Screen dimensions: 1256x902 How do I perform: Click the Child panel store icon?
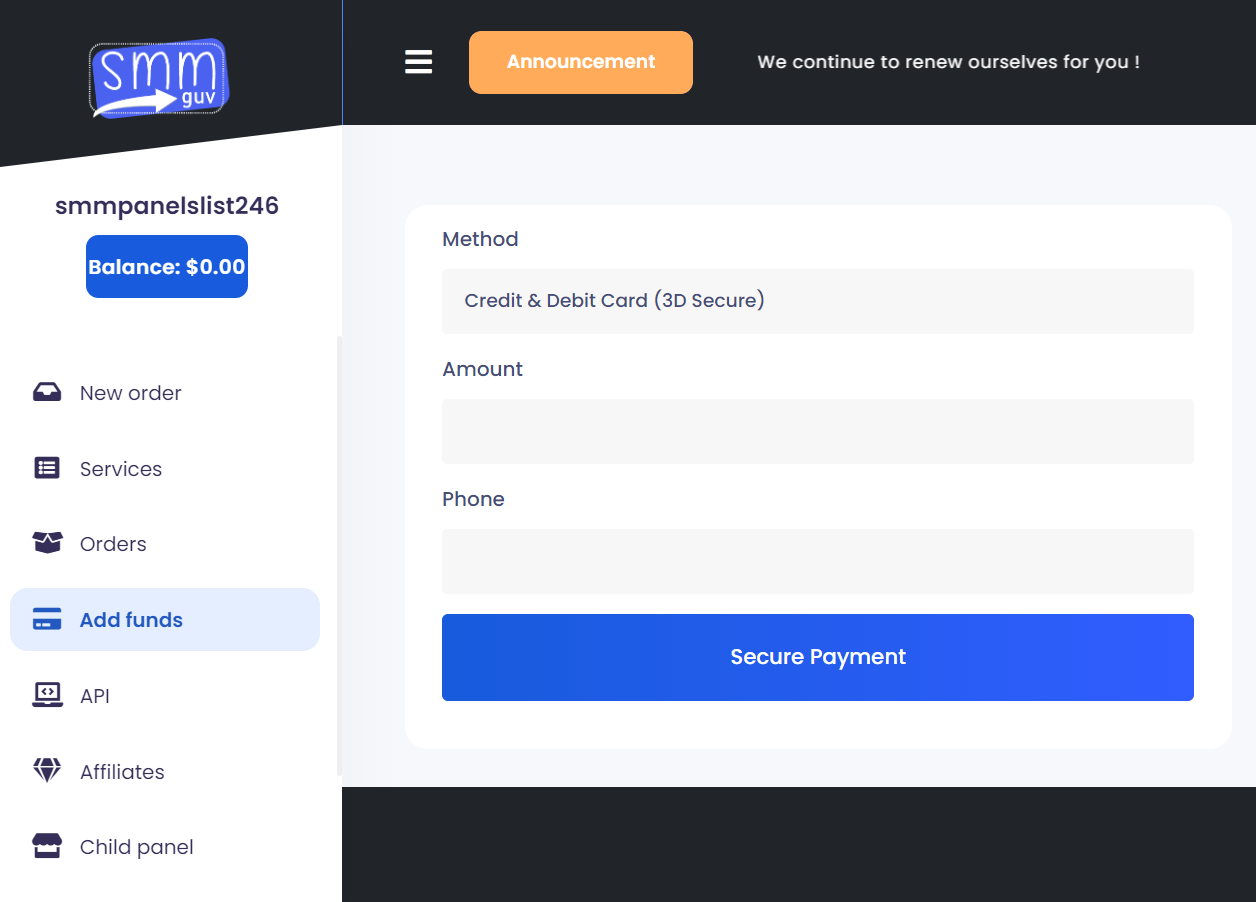pyautogui.click(x=47, y=846)
